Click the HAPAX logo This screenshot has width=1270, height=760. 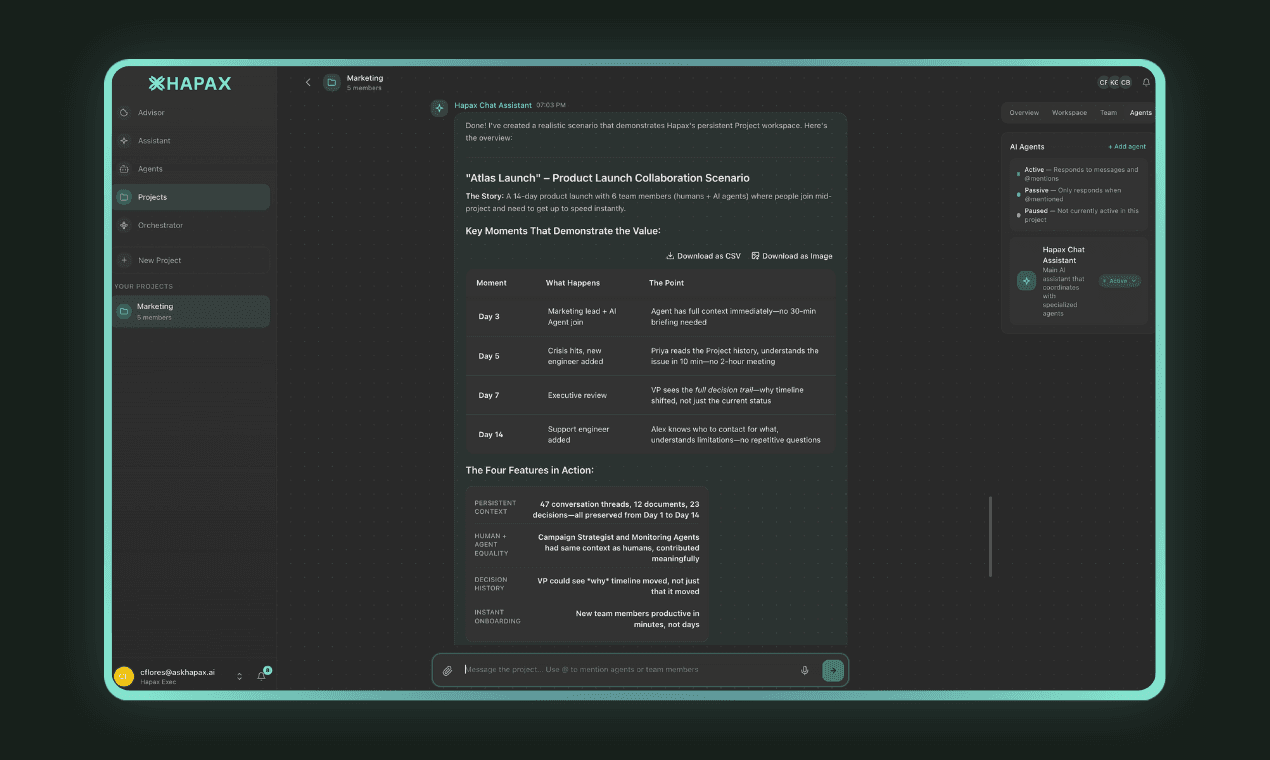(x=190, y=83)
